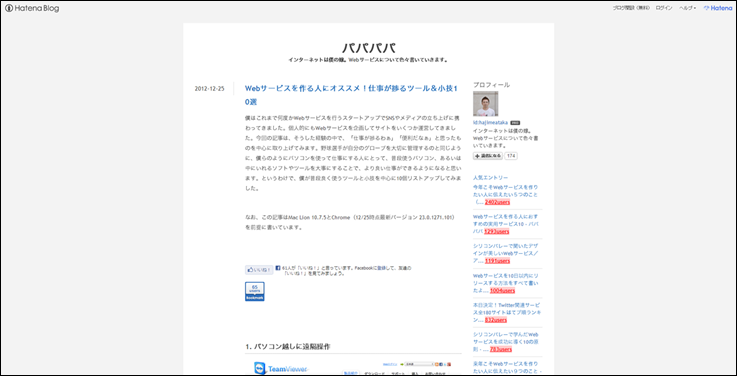Open entry 来年こそWebサービスを作りたい人に伝えたい9つのこと
This screenshot has width=737, height=376.
(x=507, y=368)
